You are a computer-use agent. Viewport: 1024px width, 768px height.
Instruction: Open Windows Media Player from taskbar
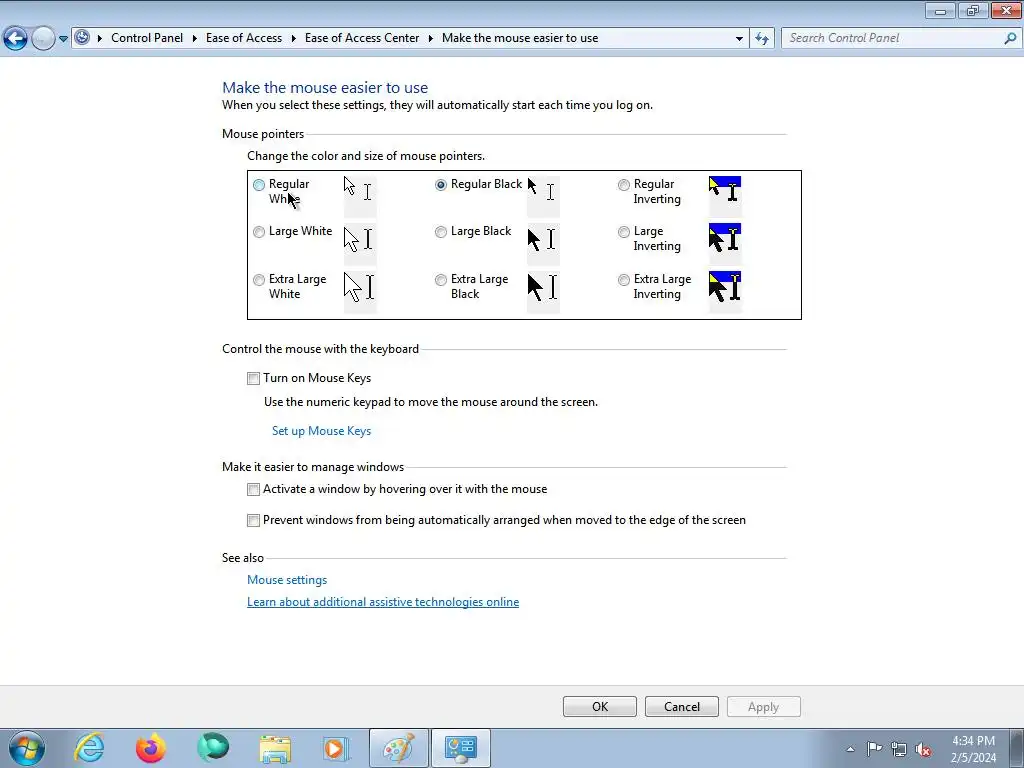tap(337, 748)
